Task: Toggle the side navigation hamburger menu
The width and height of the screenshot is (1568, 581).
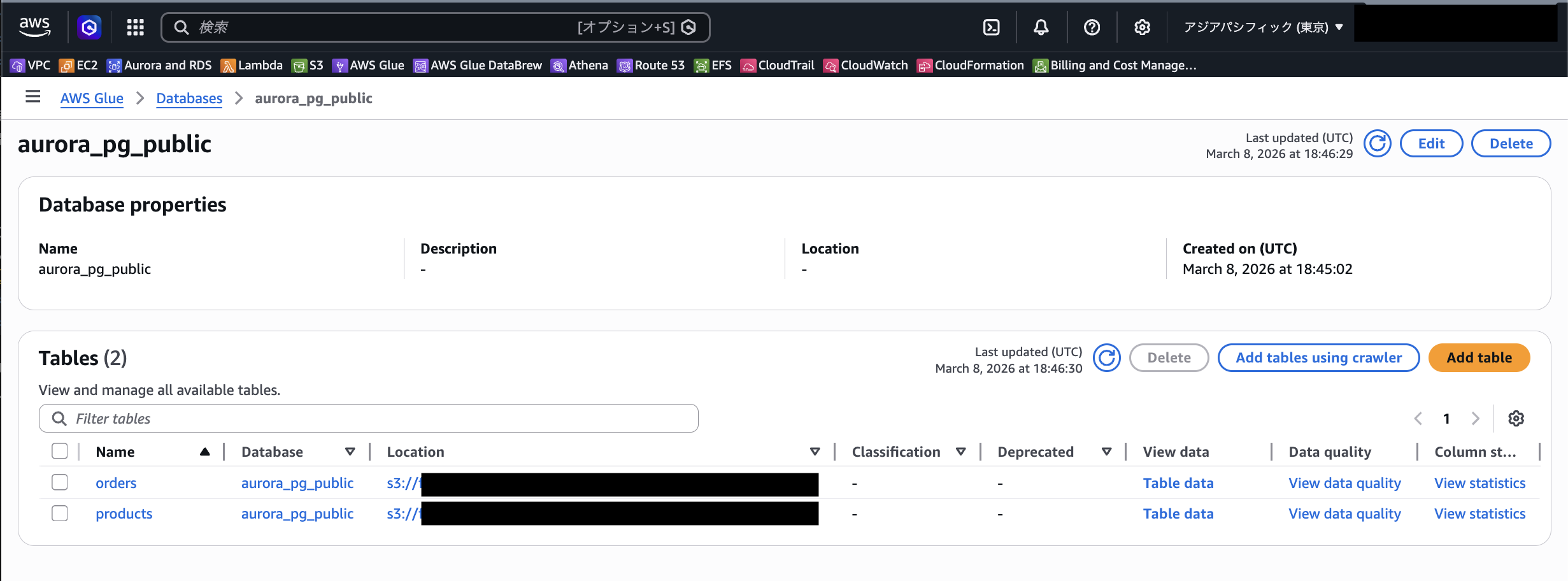Action: (x=32, y=97)
